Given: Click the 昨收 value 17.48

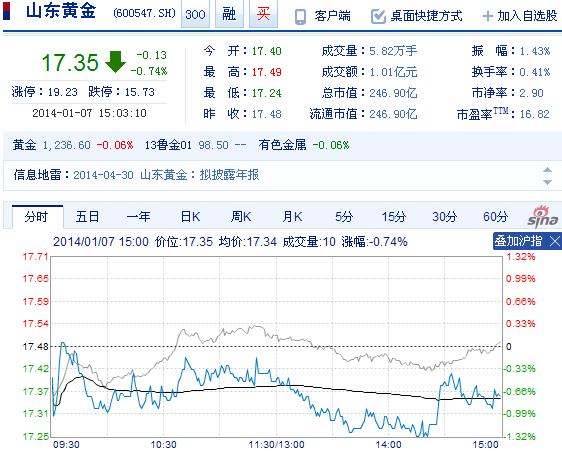Looking at the screenshot, I should 267,114.
